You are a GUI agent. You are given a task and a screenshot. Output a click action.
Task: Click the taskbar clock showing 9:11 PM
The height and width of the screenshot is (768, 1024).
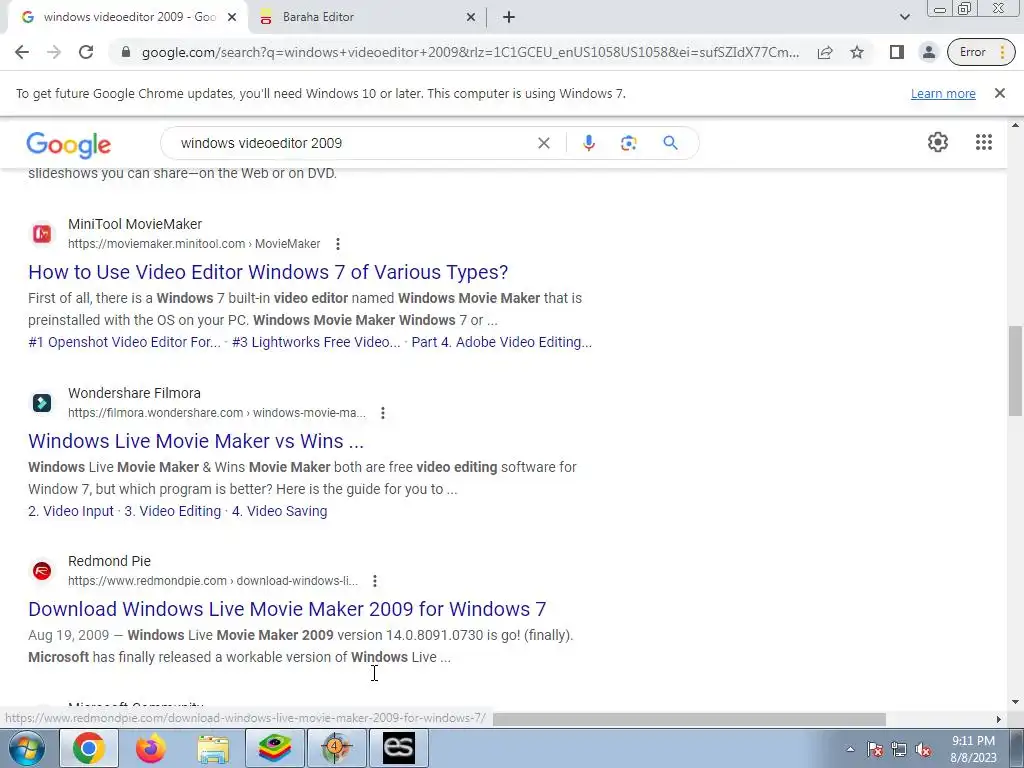click(973, 749)
